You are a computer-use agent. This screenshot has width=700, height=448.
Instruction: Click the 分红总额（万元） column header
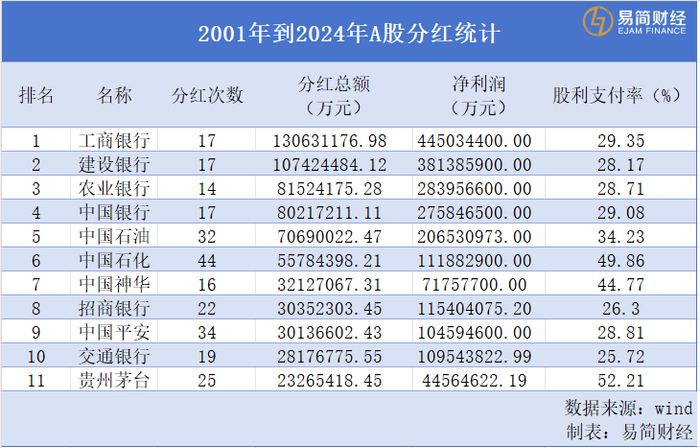point(334,95)
